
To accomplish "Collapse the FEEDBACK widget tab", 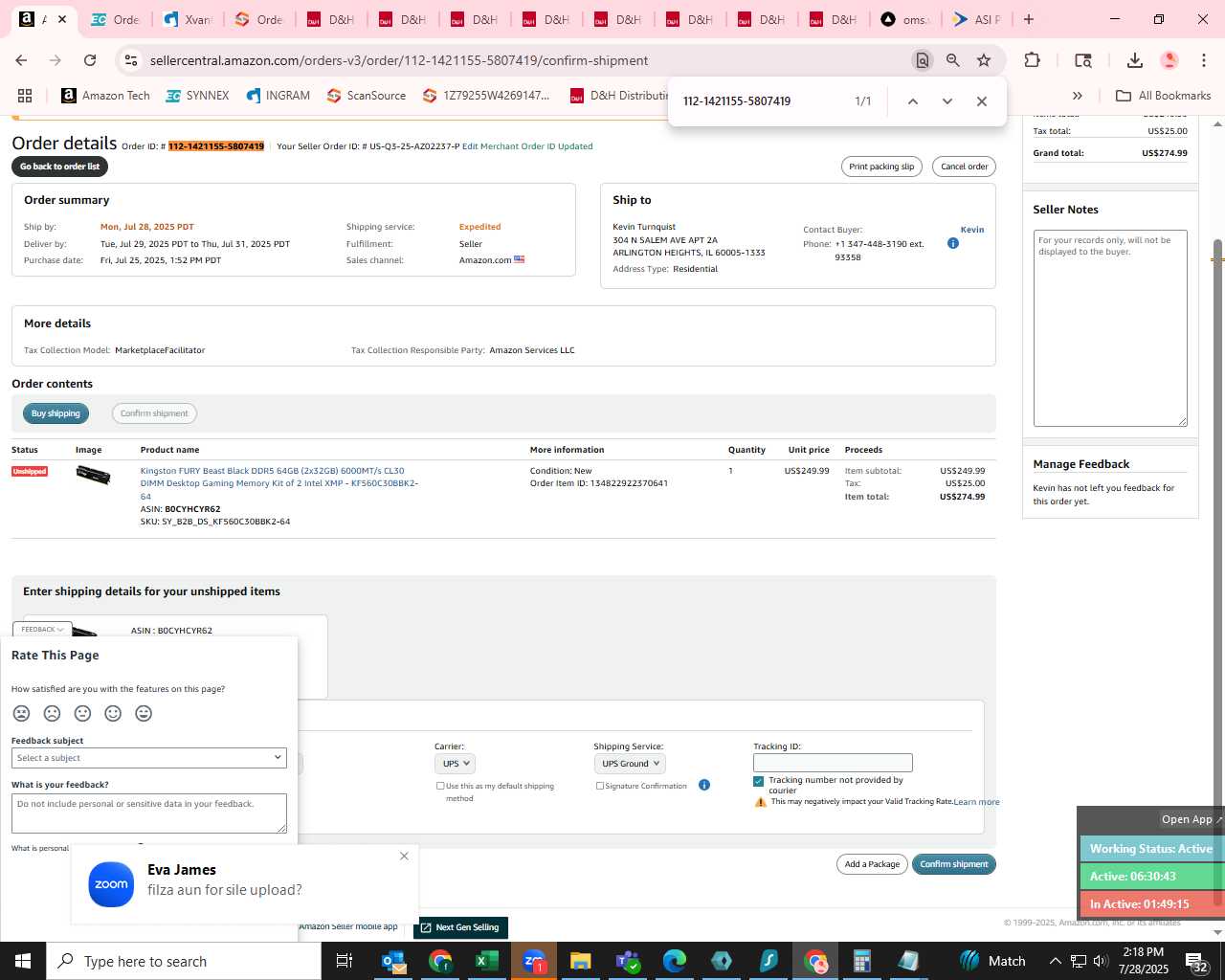I will click(42, 629).
